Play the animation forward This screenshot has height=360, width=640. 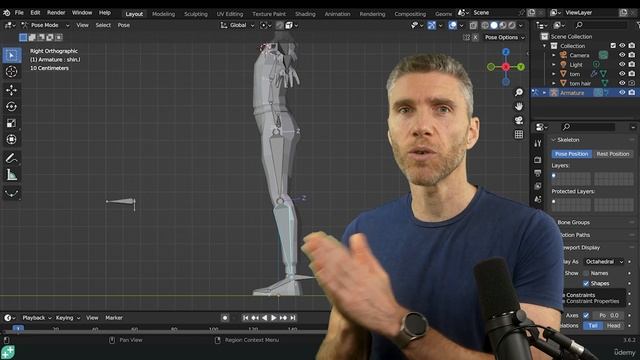274,318
